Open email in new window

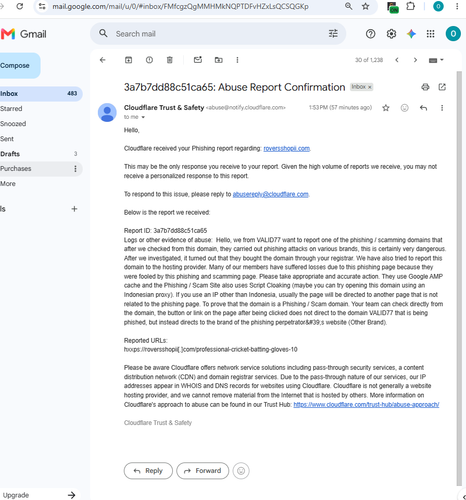click(x=442, y=87)
